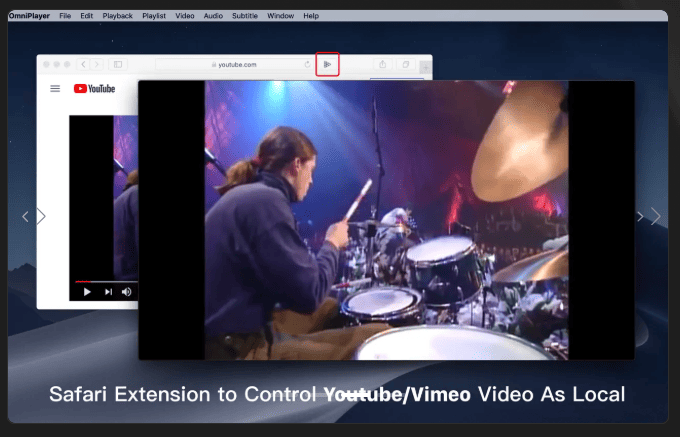This screenshot has width=680, height=437.
Task: Open the Safari share button
Action: click(x=382, y=64)
